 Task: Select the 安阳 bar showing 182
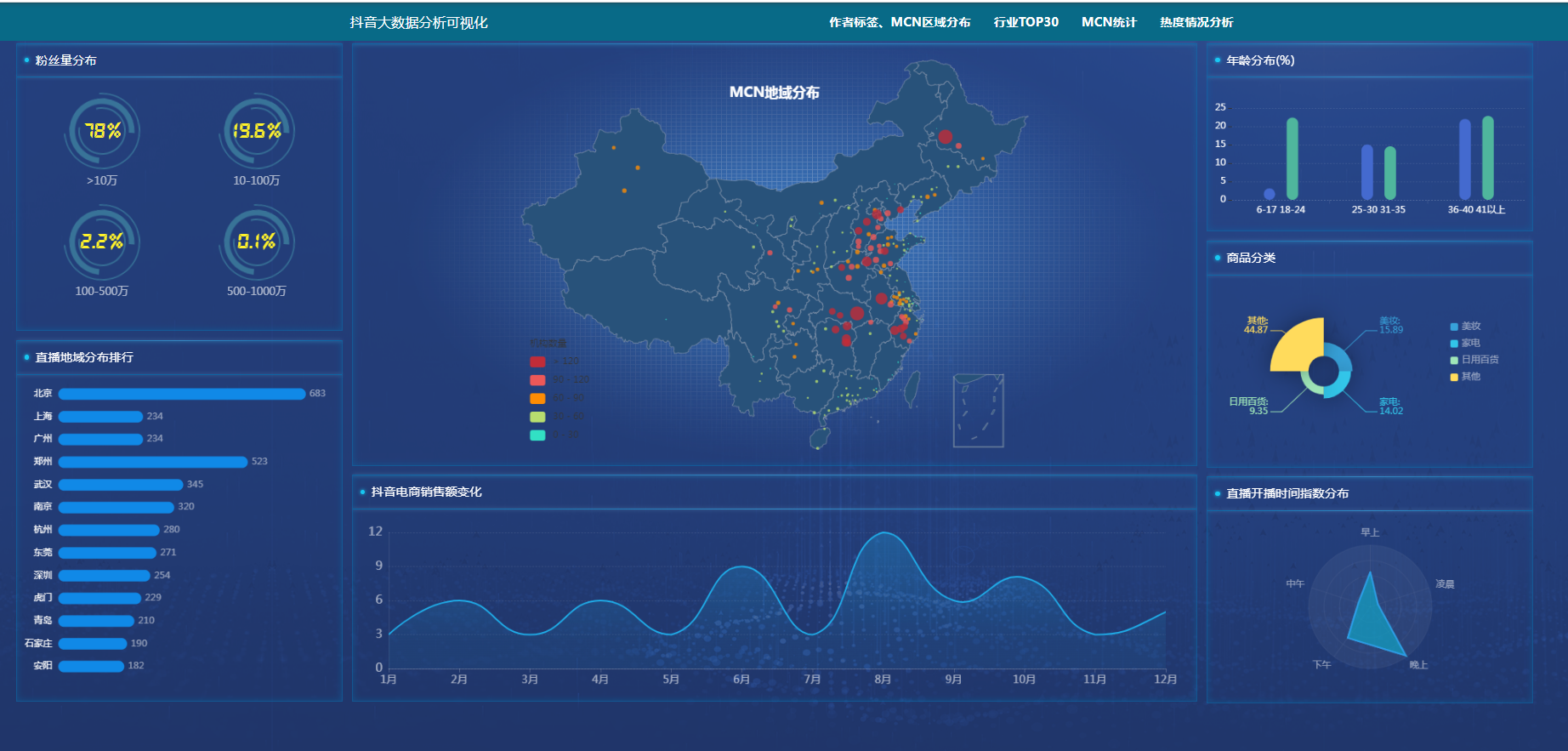click(91, 666)
